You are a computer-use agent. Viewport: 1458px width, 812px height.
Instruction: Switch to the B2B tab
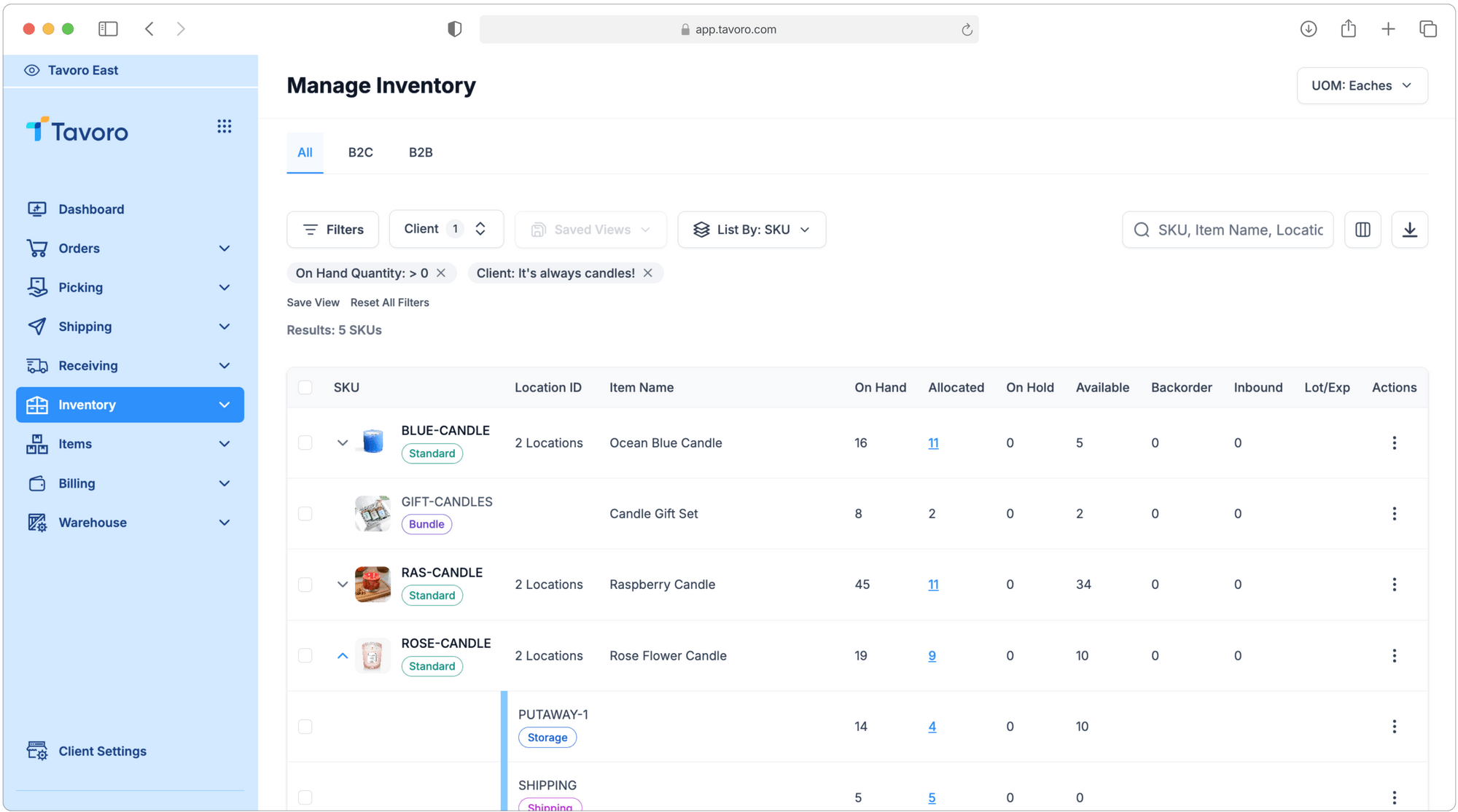(421, 152)
